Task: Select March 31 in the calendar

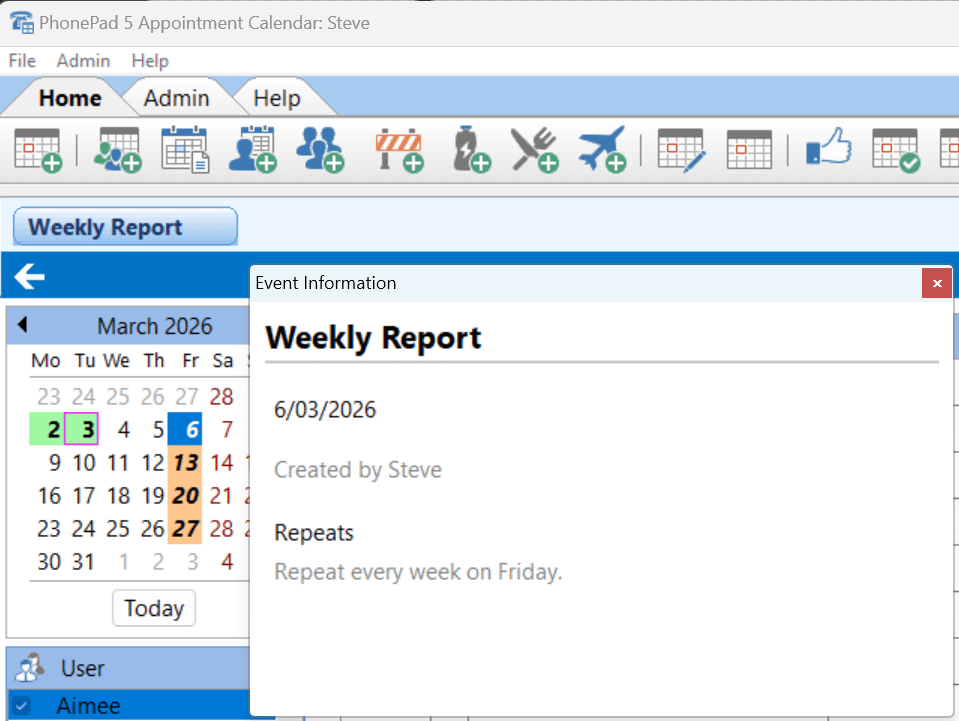Action: point(83,561)
